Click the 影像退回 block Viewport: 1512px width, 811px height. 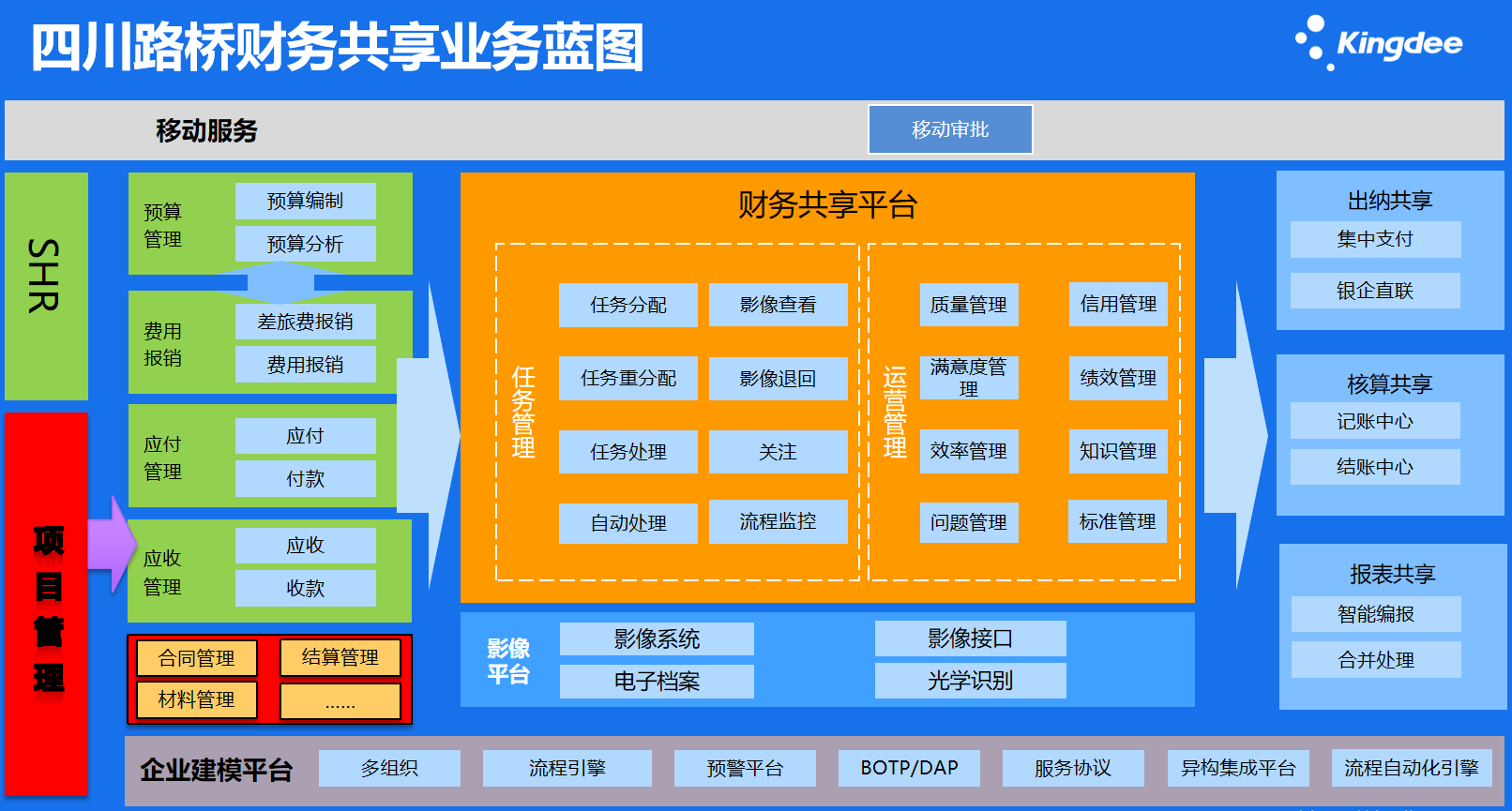[778, 379]
